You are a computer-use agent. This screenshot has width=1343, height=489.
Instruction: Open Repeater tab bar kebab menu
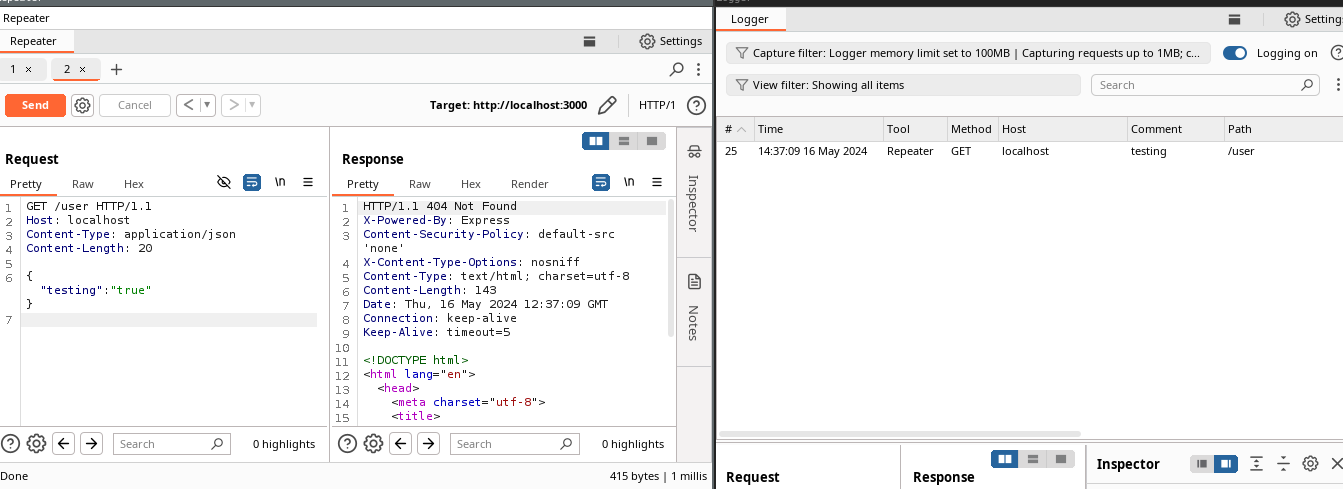[698, 69]
